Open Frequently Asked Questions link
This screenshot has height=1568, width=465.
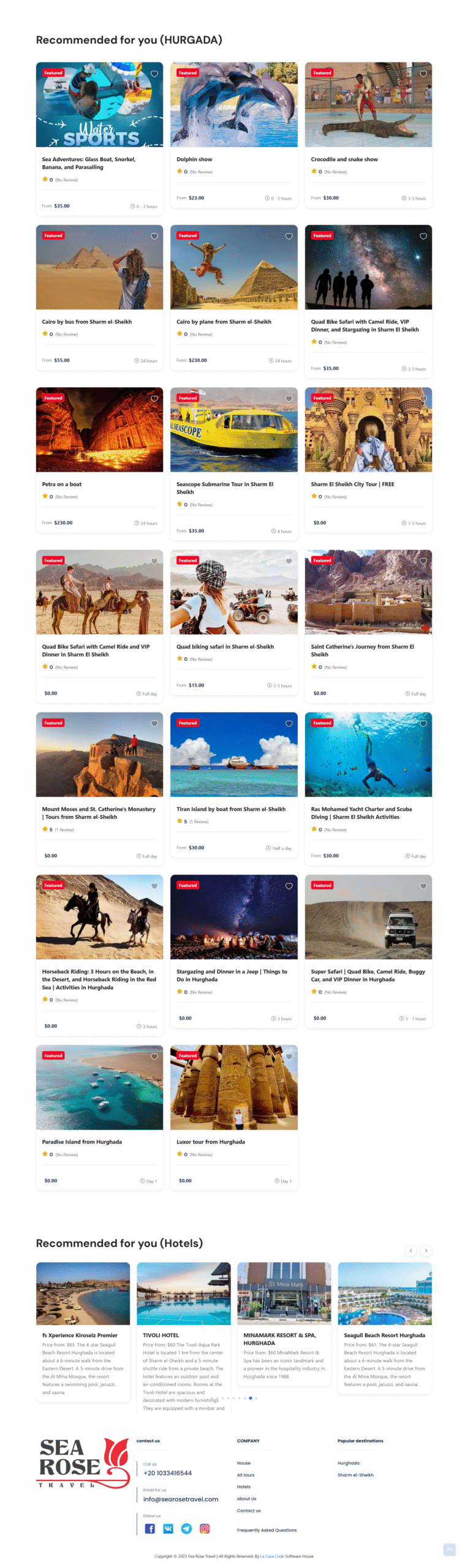pyautogui.click(x=267, y=1529)
